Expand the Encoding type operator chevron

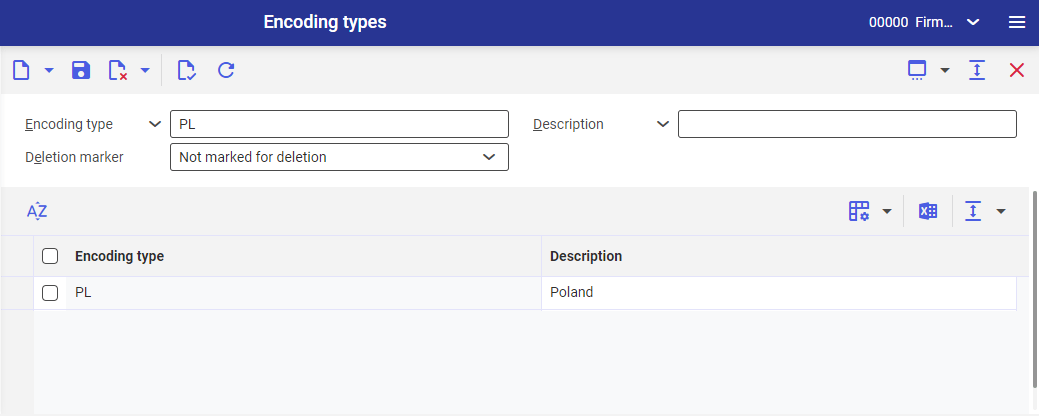pyautogui.click(x=155, y=124)
